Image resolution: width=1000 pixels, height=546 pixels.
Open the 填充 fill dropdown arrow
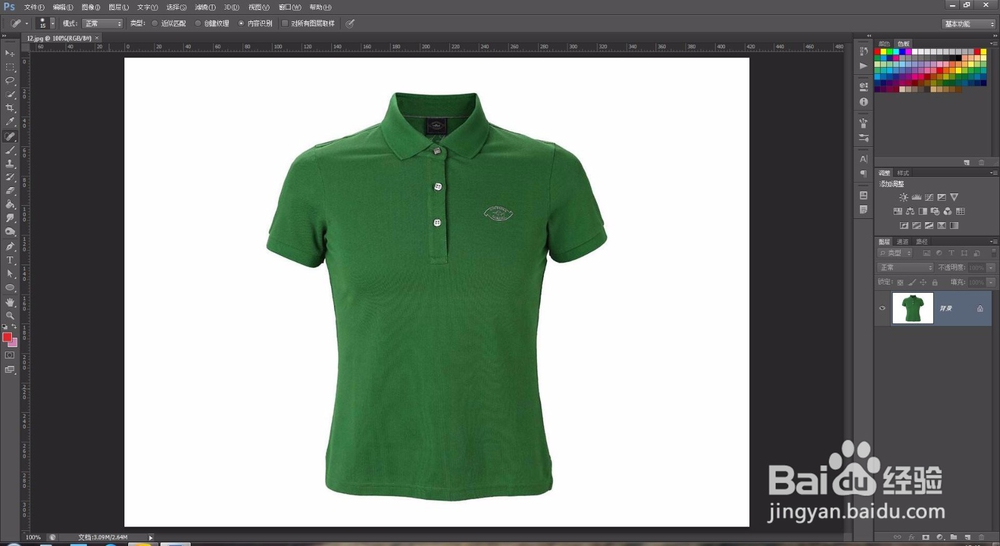point(991,282)
